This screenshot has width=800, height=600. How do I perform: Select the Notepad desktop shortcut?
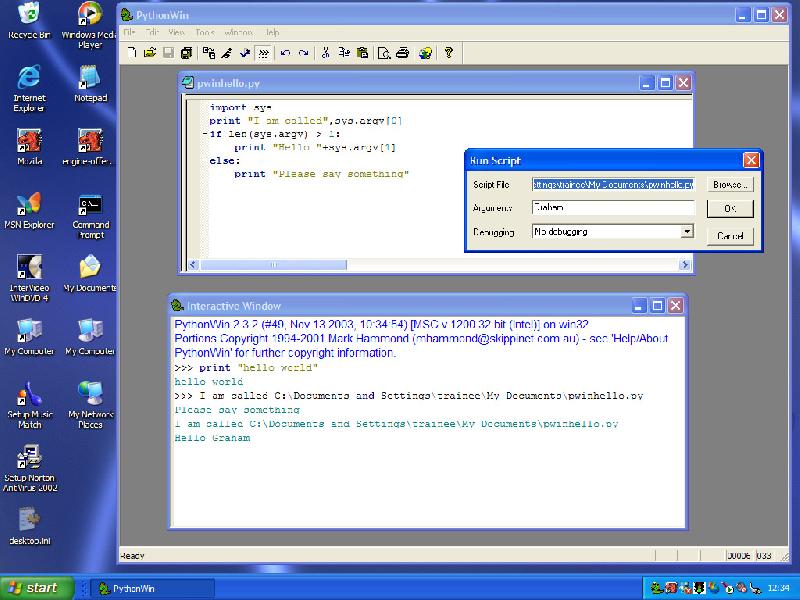tap(90, 83)
